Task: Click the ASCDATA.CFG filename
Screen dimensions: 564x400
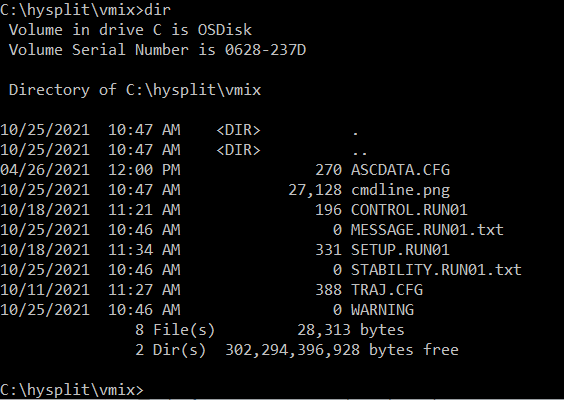Action: pyautogui.click(x=400, y=170)
